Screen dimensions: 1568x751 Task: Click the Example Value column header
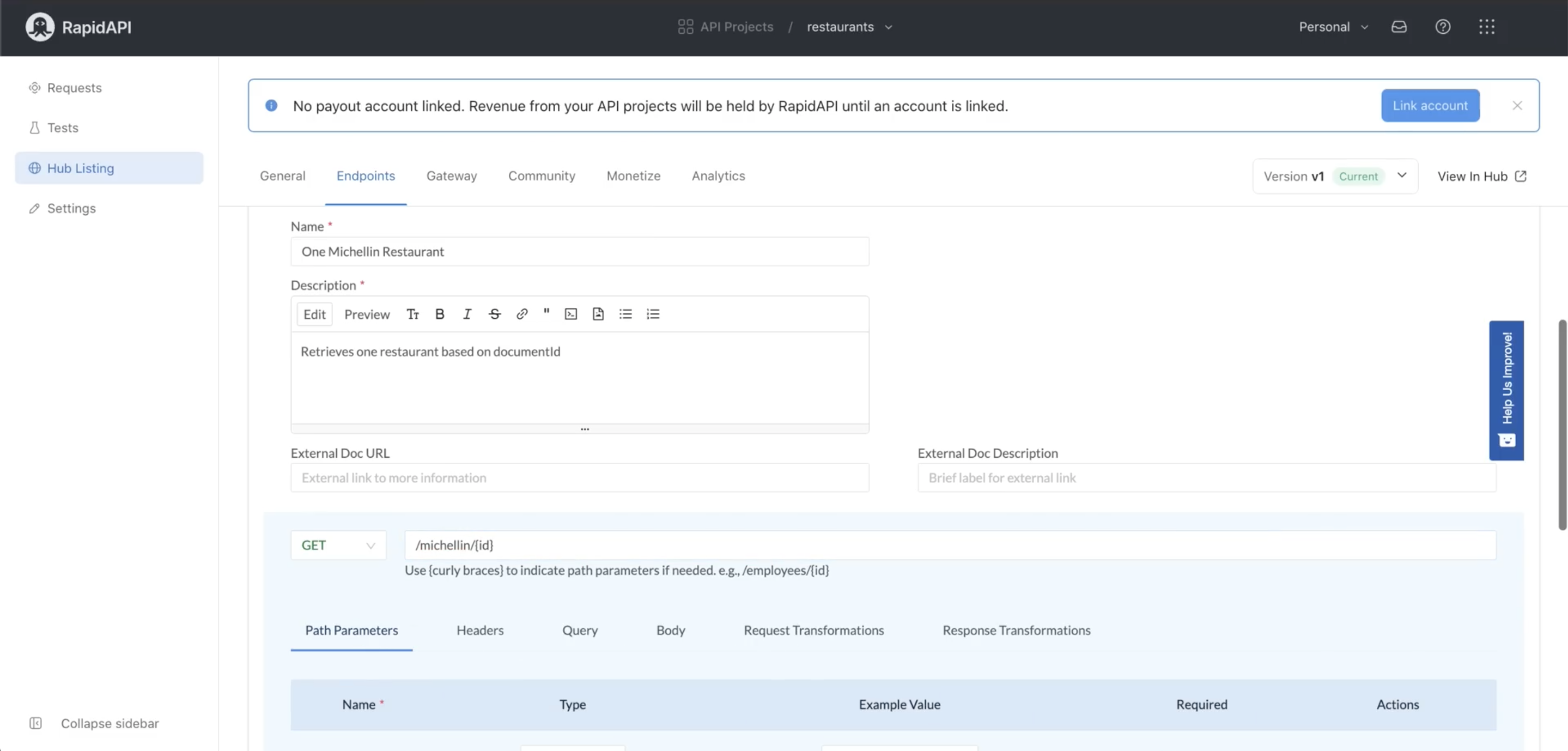pyautogui.click(x=900, y=705)
